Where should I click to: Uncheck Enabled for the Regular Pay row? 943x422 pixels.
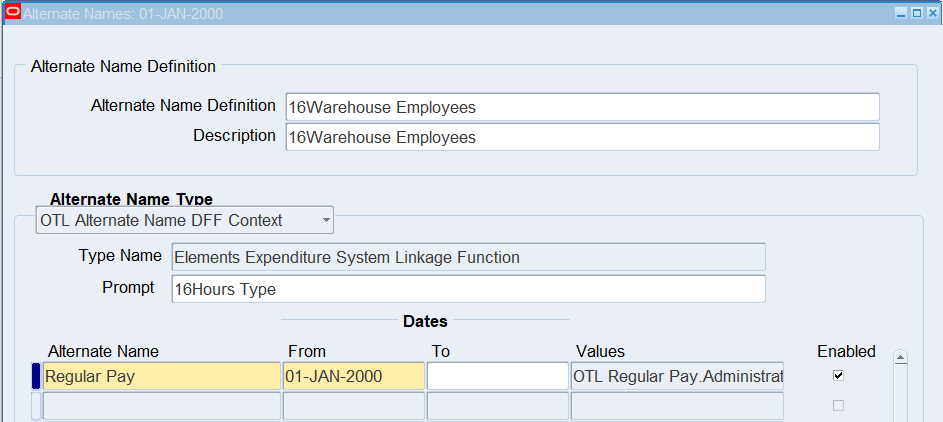point(838,376)
